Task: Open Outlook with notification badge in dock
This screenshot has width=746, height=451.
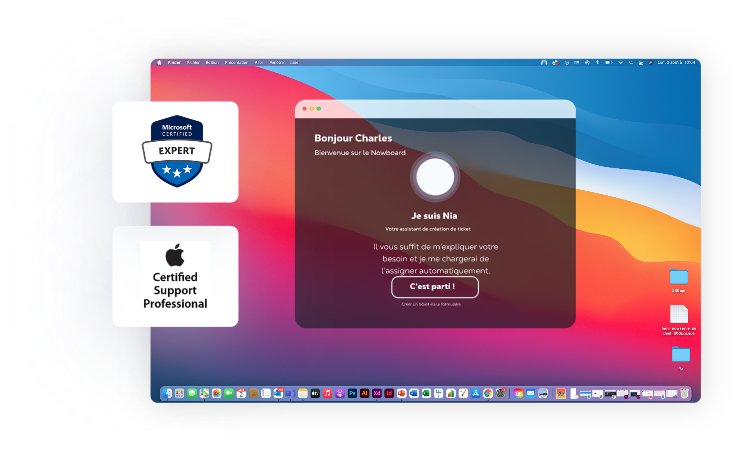Action: pyautogui.click(x=278, y=393)
